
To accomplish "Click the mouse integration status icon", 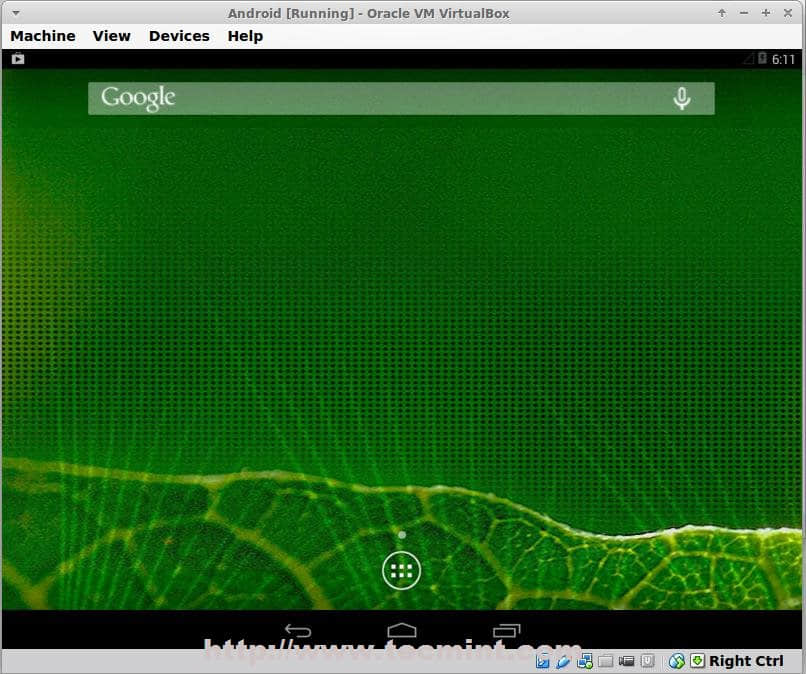I will click(x=677, y=661).
